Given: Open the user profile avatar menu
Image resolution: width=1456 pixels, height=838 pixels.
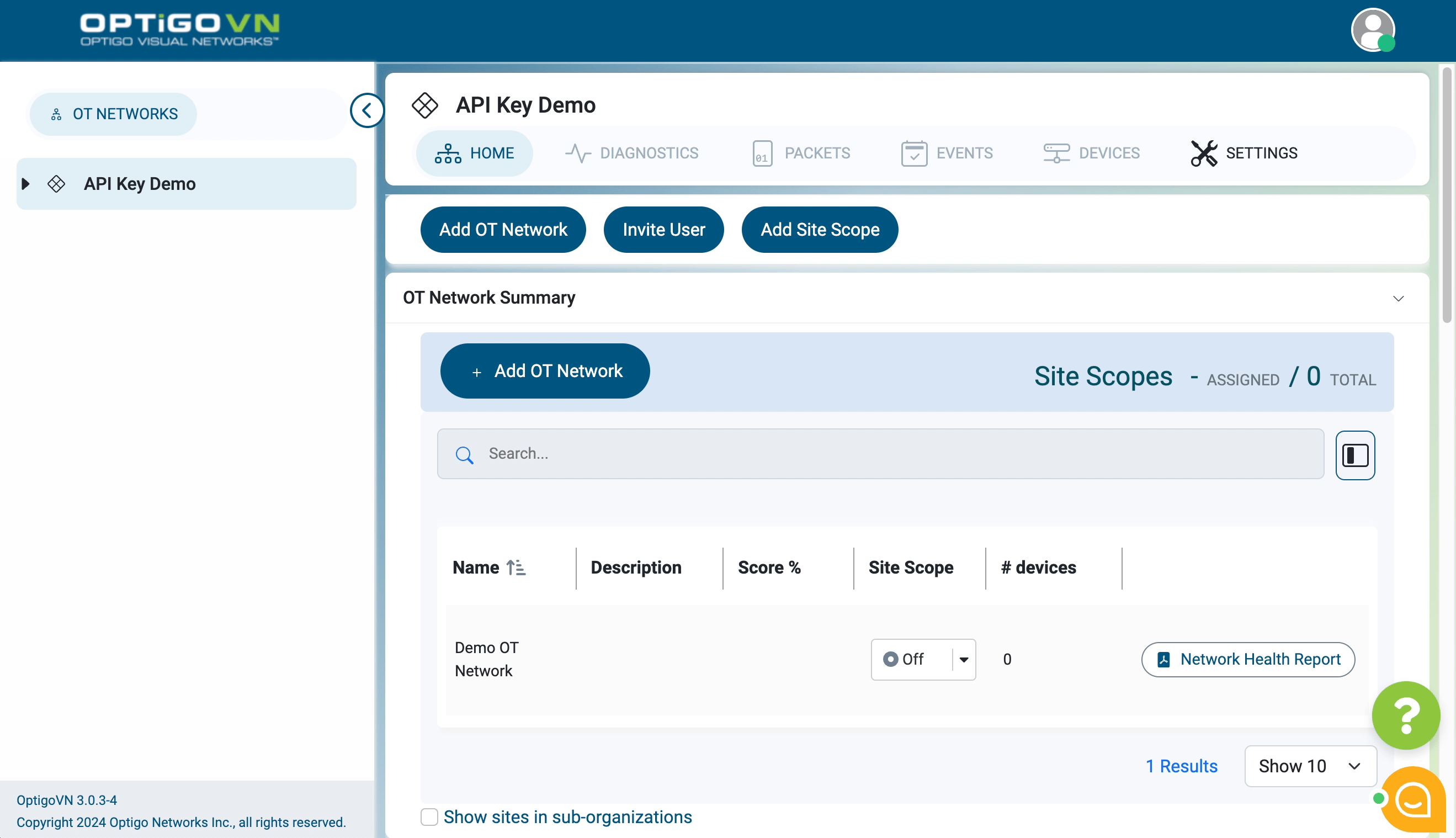Looking at the screenshot, I should pos(1373,30).
